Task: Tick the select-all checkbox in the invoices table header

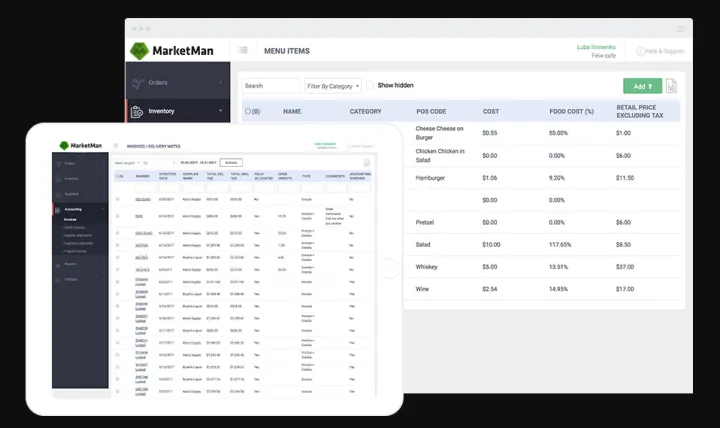Action: click(x=117, y=176)
